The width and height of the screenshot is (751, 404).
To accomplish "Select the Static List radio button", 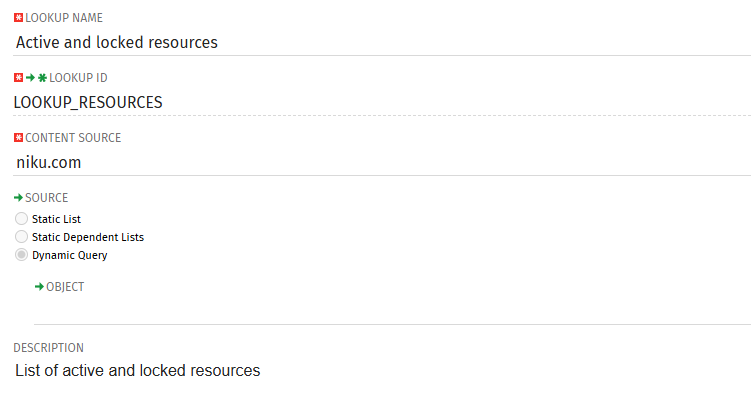I will click(21, 219).
